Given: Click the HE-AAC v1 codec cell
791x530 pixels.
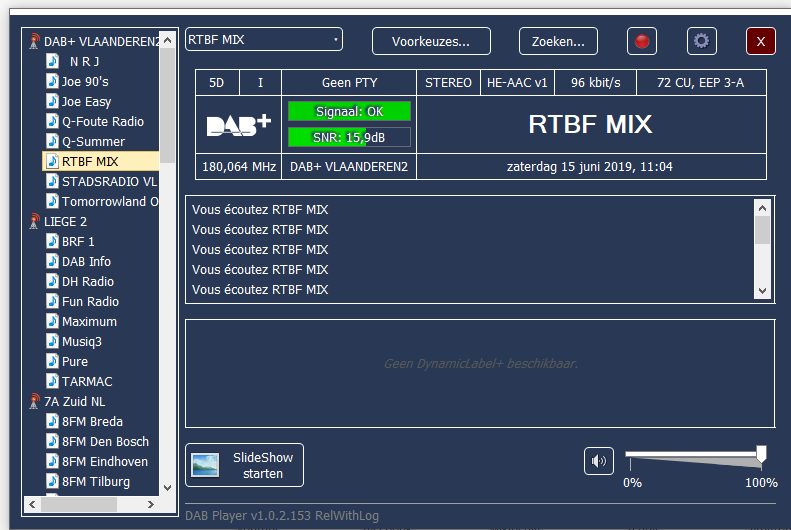Looking at the screenshot, I should [517, 83].
